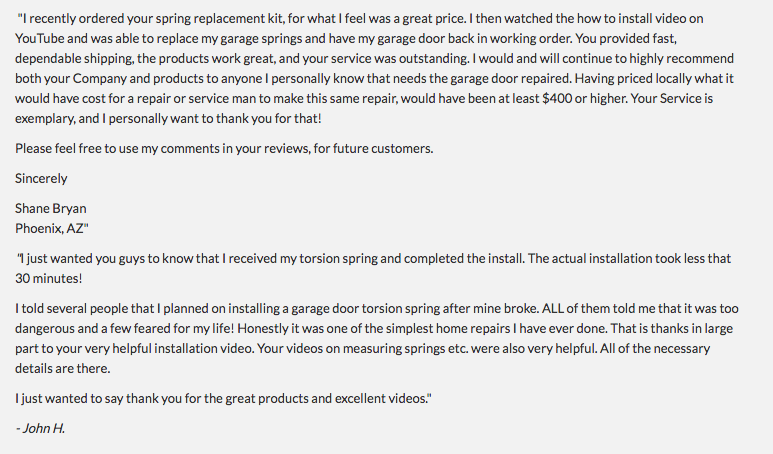773x454 pixels.
Task: Click the name "Shane Bryan"
Action: (x=51, y=208)
